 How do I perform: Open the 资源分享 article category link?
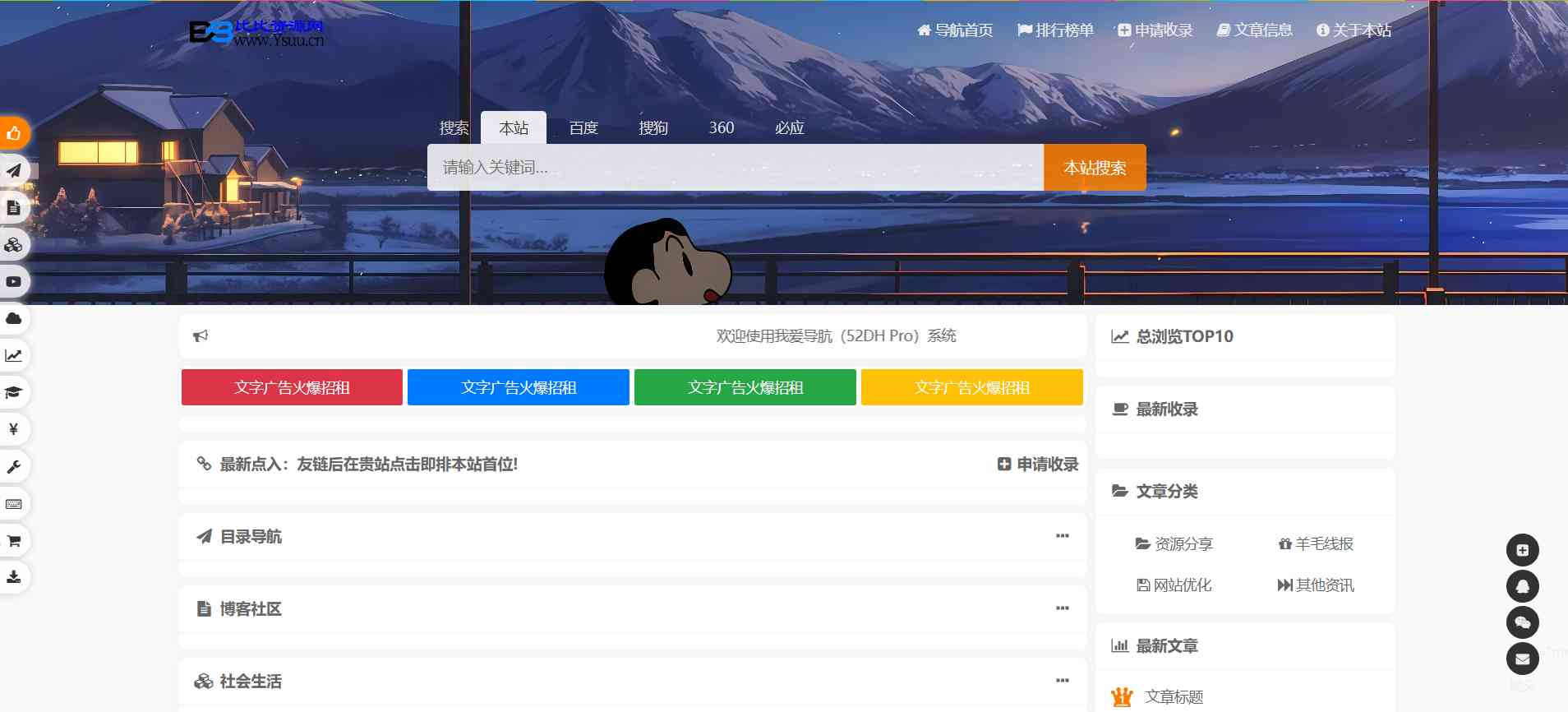(x=1174, y=544)
